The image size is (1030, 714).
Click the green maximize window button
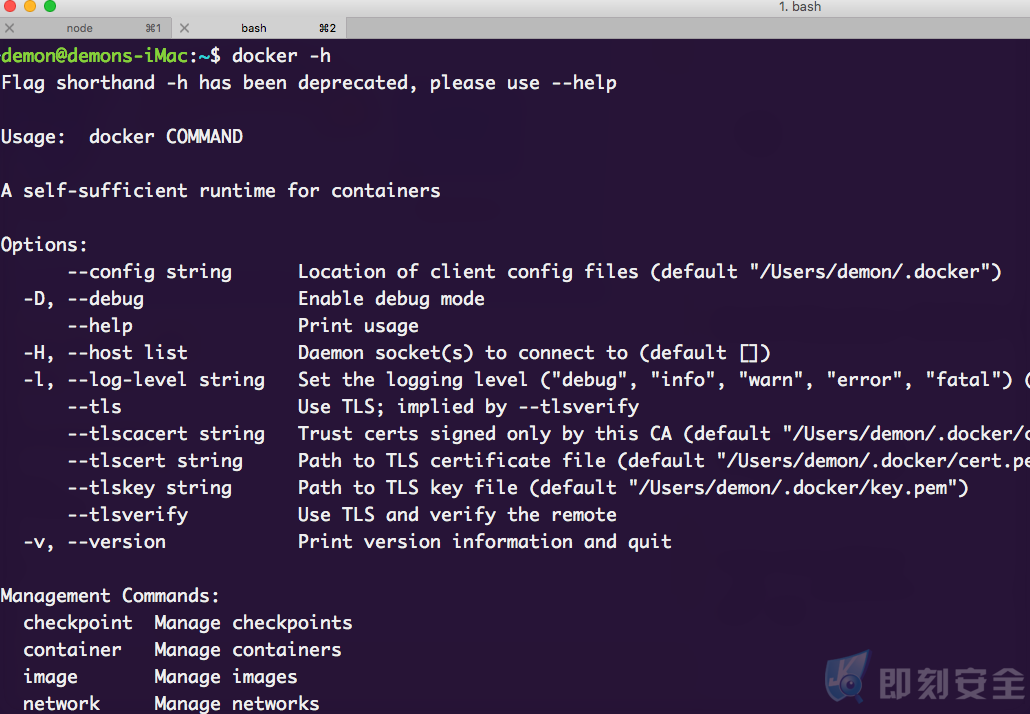(x=50, y=6)
